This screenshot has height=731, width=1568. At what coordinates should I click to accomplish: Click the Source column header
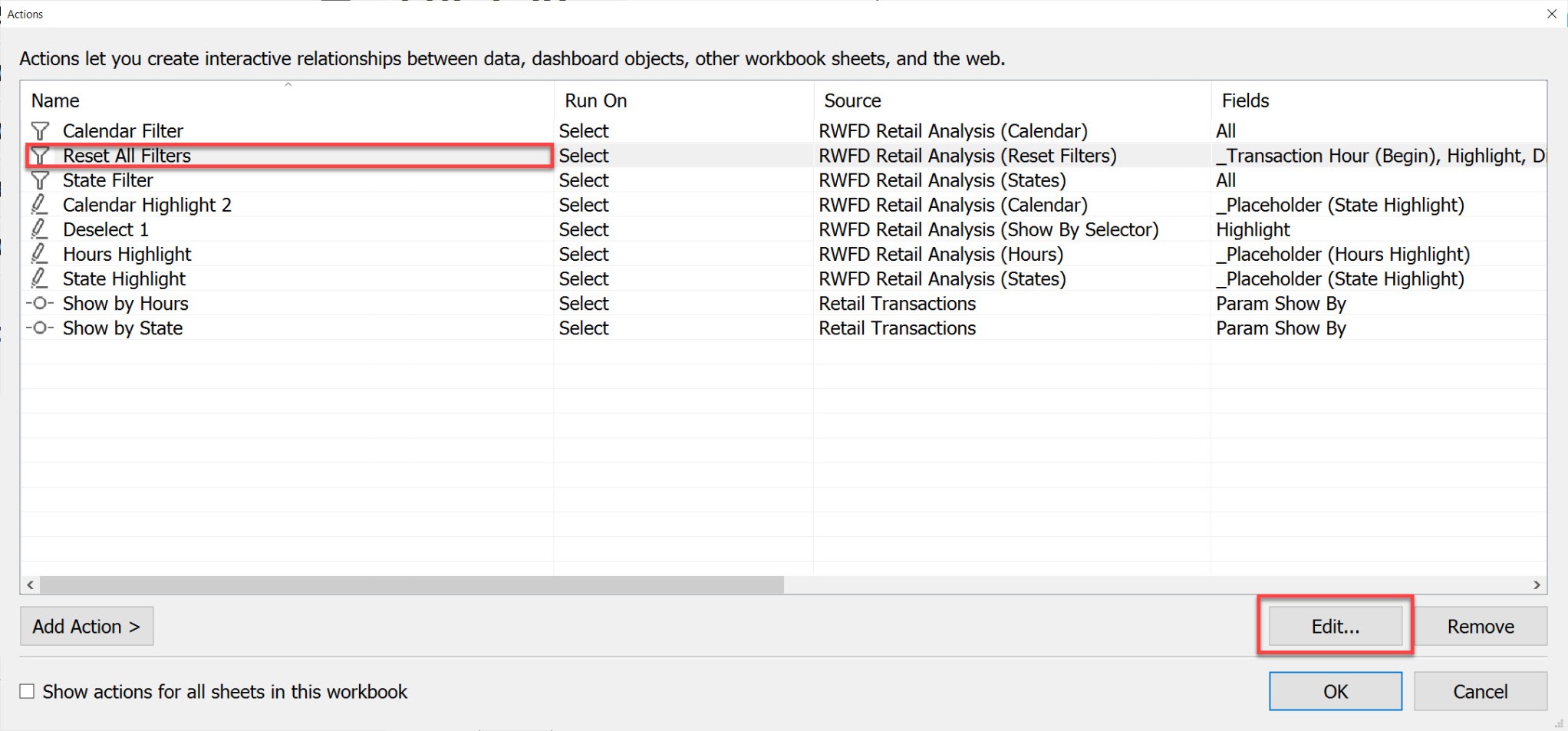pyautogui.click(x=852, y=100)
